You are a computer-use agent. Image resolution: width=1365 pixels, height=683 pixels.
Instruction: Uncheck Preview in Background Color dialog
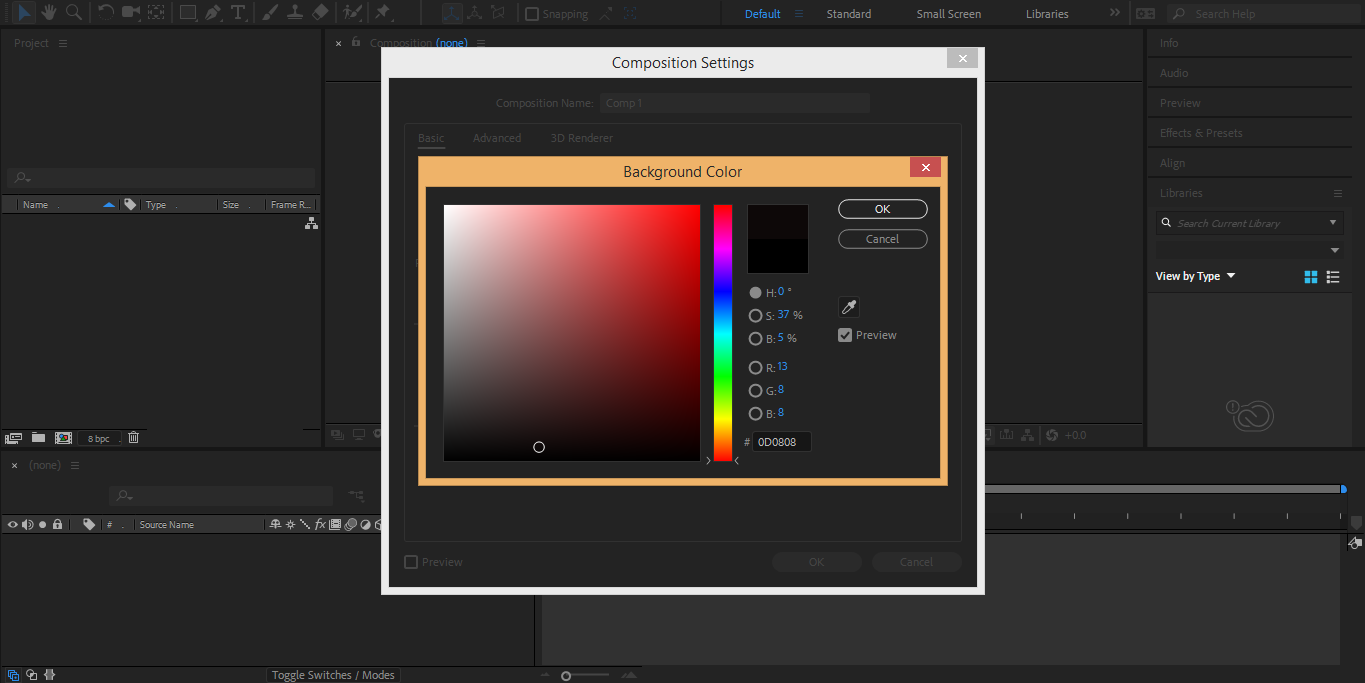coord(845,335)
